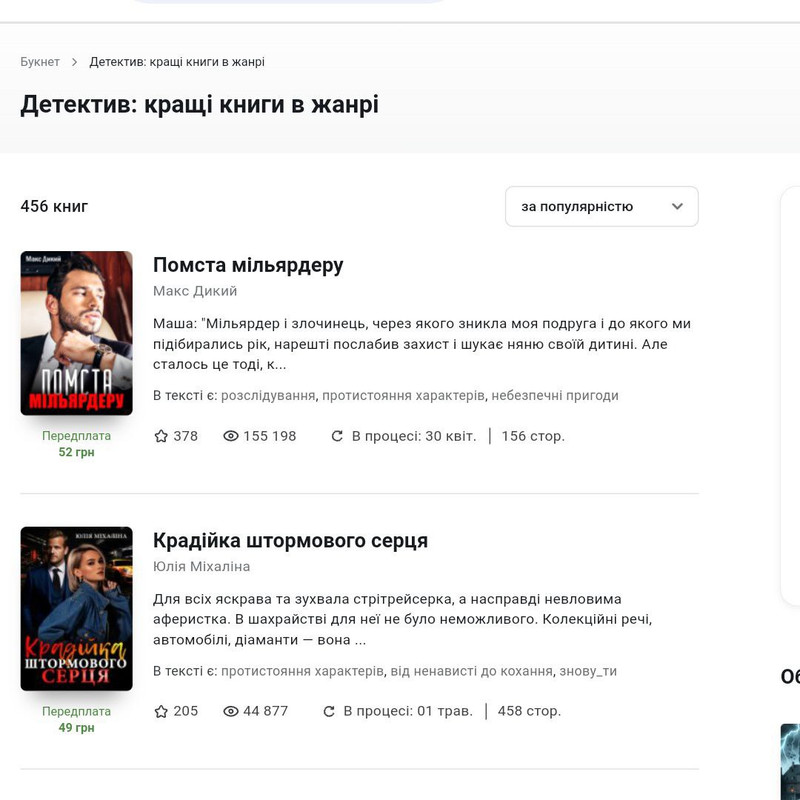800x800 pixels.
Task: Open book title 'Помста мільярдеру'
Action: click(248, 265)
